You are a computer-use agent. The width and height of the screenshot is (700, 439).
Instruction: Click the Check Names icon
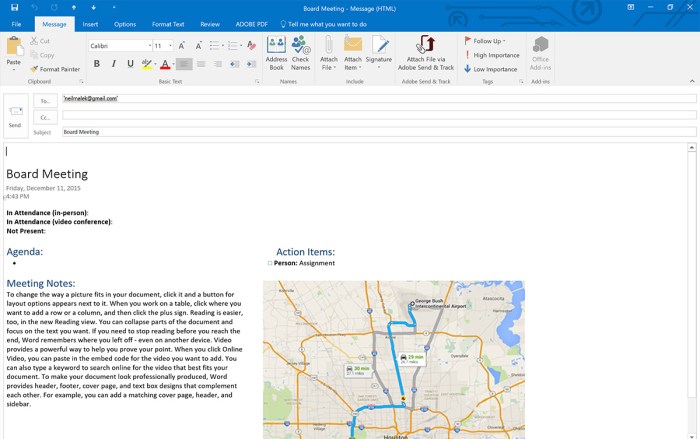pyautogui.click(x=300, y=52)
